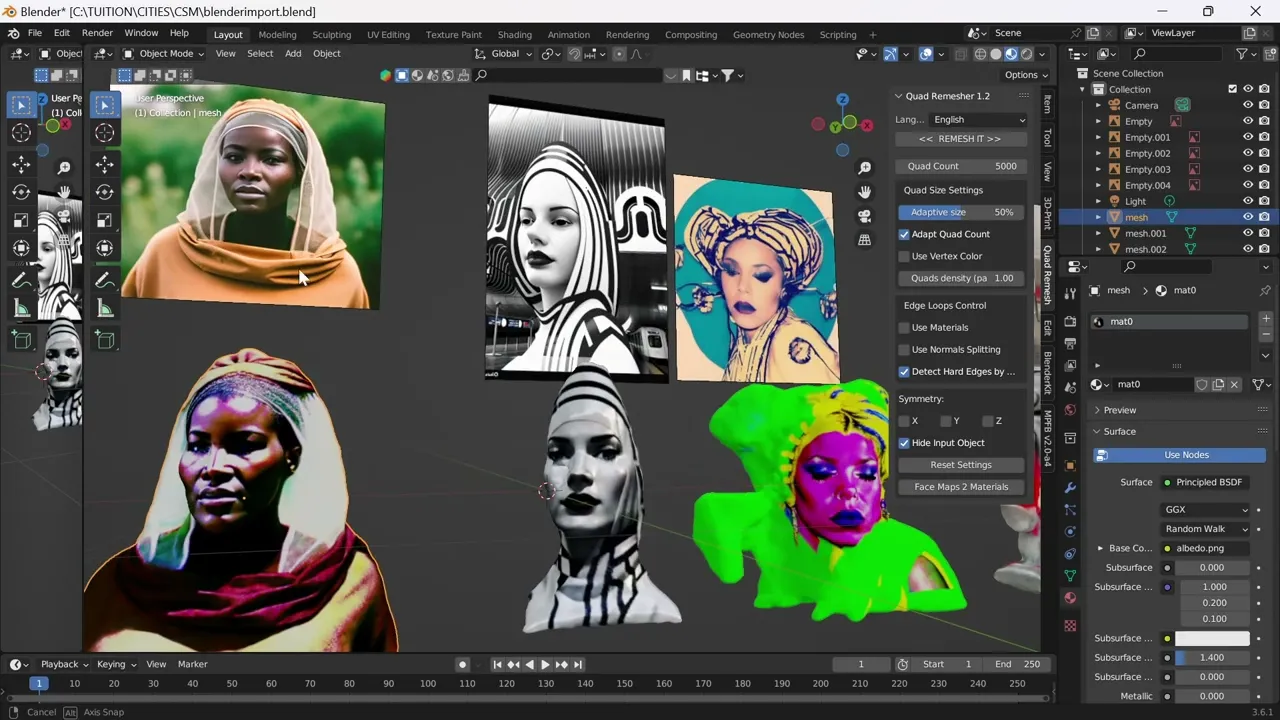Viewport: 1280px width, 720px height.
Task: Open Global transform orientation dropdown
Action: click(503, 54)
